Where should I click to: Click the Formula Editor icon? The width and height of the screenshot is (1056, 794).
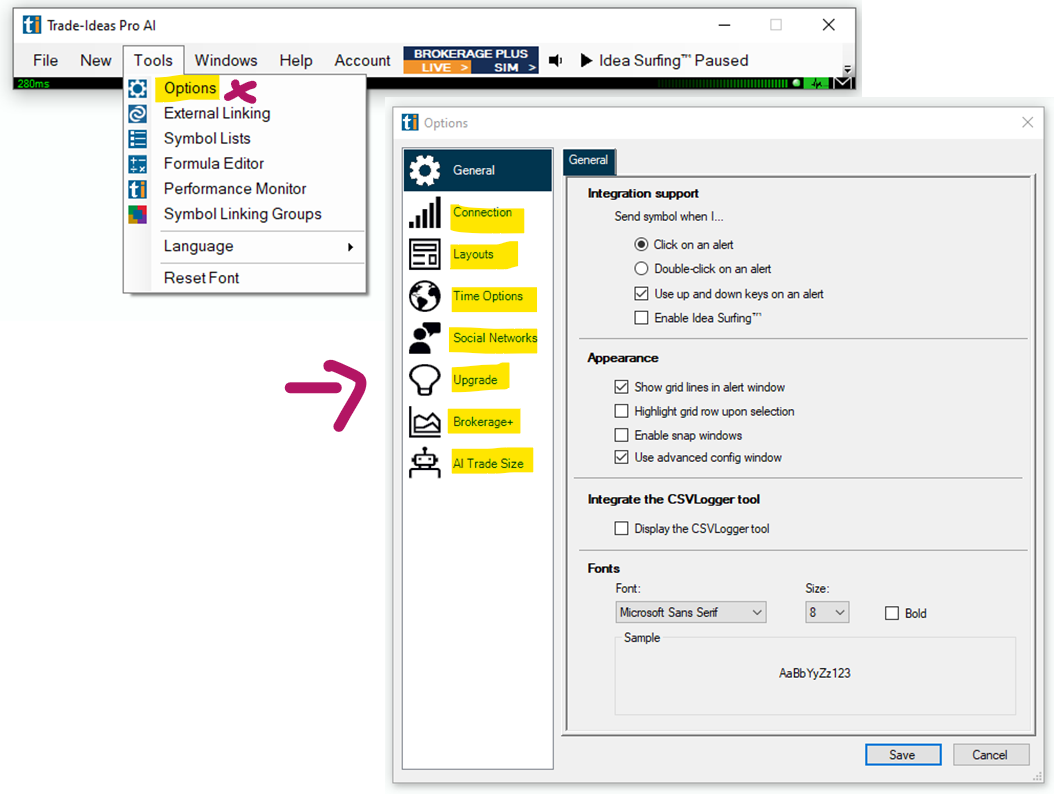[137, 164]
